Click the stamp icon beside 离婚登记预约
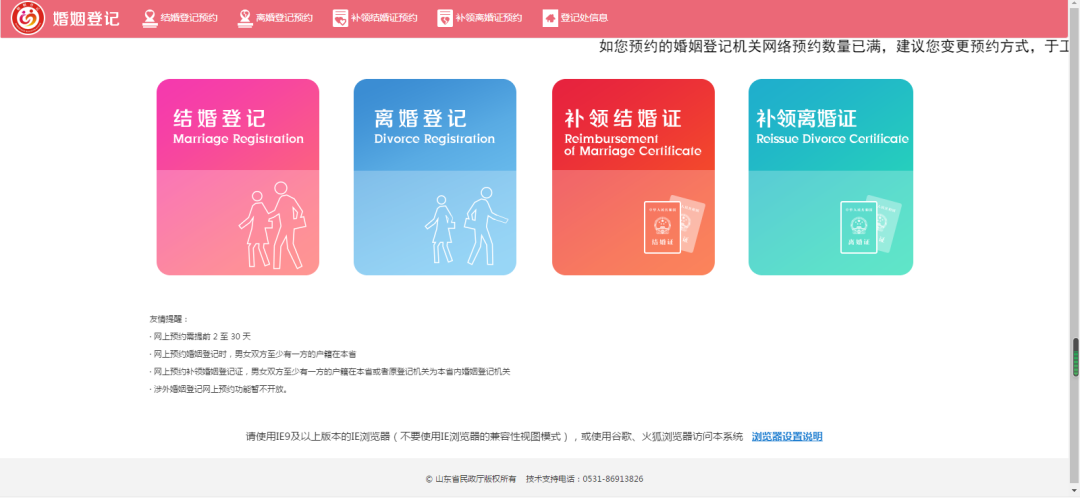 coord(245,18)
